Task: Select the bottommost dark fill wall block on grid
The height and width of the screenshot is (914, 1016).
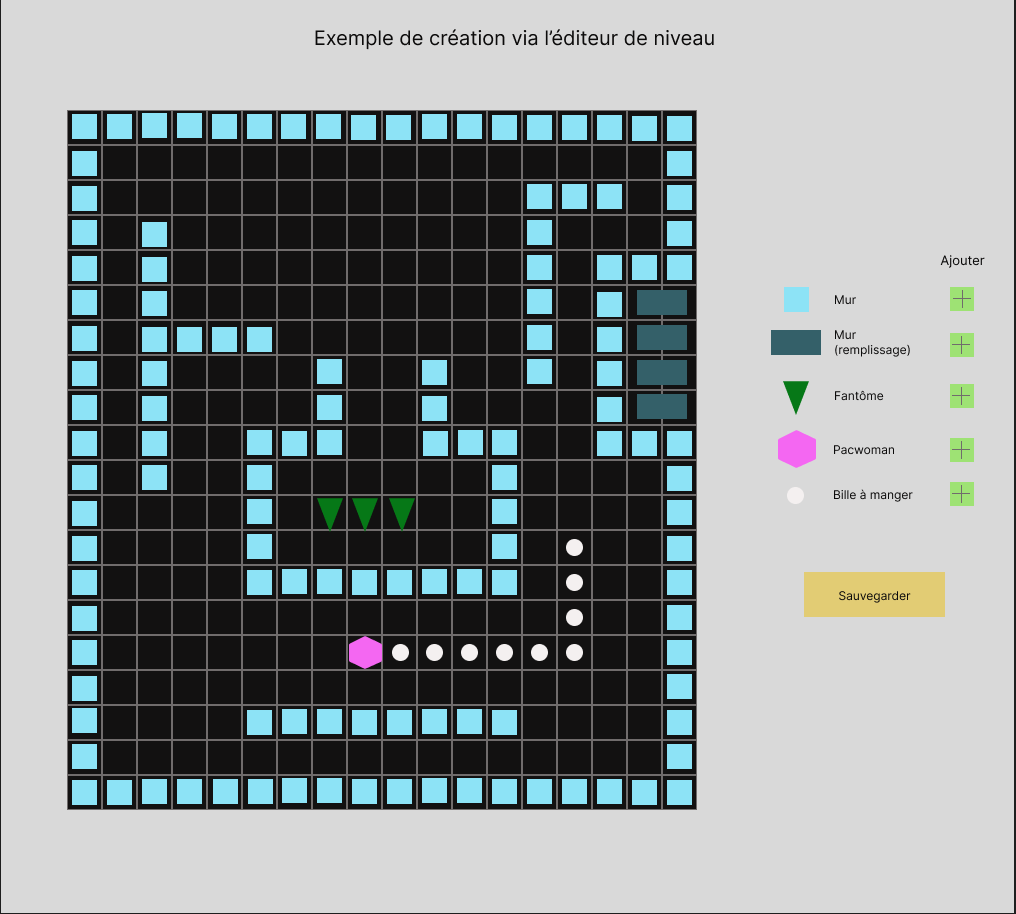Action: pyautogui.click(x=662, y=407)
